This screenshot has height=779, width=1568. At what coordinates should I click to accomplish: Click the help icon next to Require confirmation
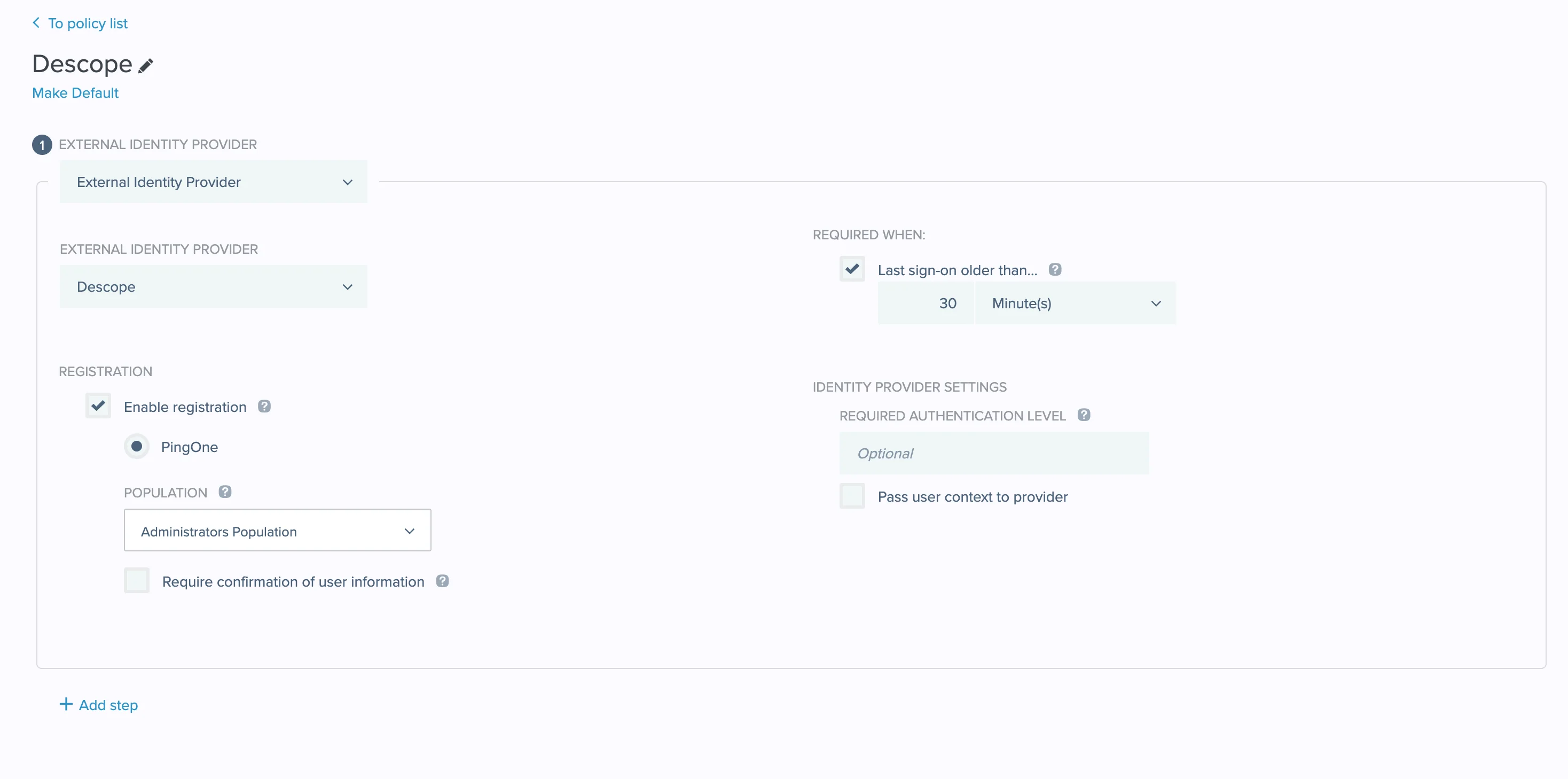pos(442,580)
